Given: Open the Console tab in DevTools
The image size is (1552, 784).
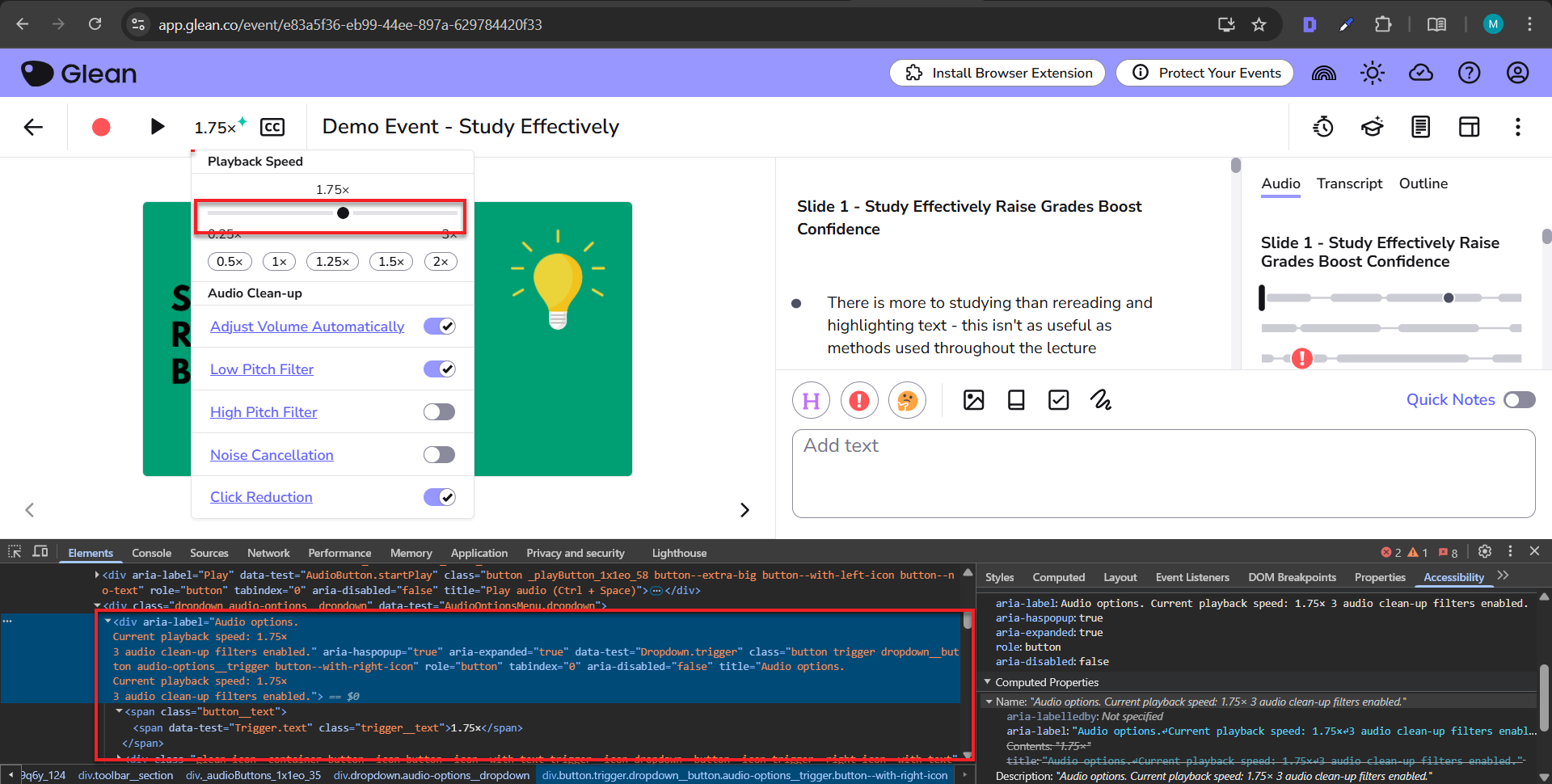Looking at the screenshot, I should point(151,553).
